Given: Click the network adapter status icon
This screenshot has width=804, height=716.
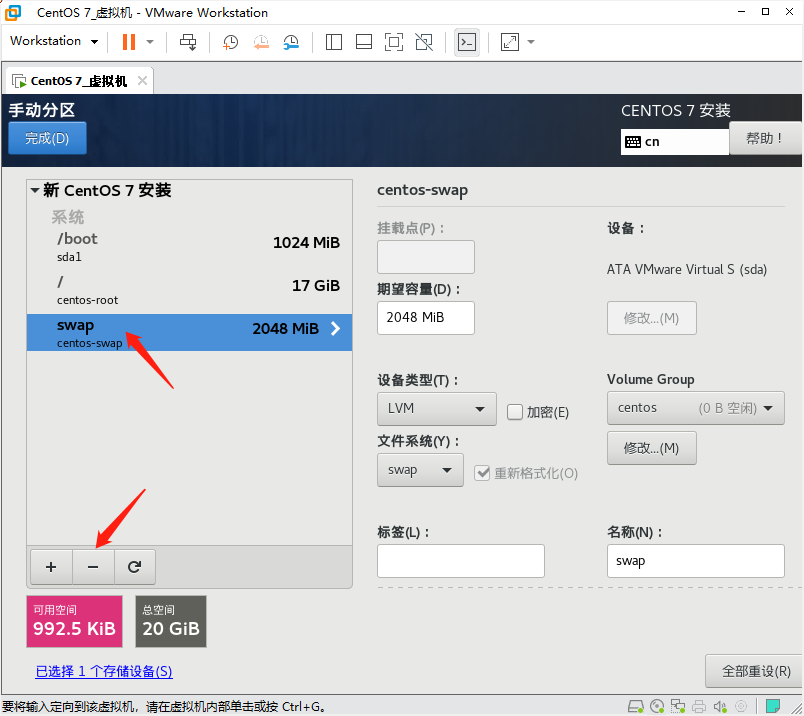Looking at the screenshot, I should (x=678, y=706).
